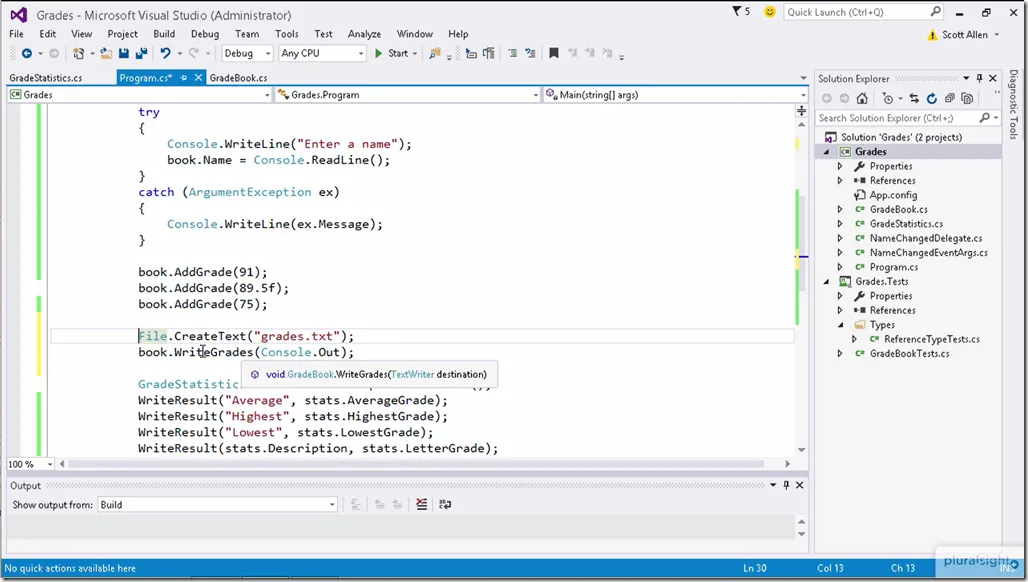Click the editor's horizontal scrollbar
The height and width of the screenshot is (582, 1028).
[x=416, y=464]
